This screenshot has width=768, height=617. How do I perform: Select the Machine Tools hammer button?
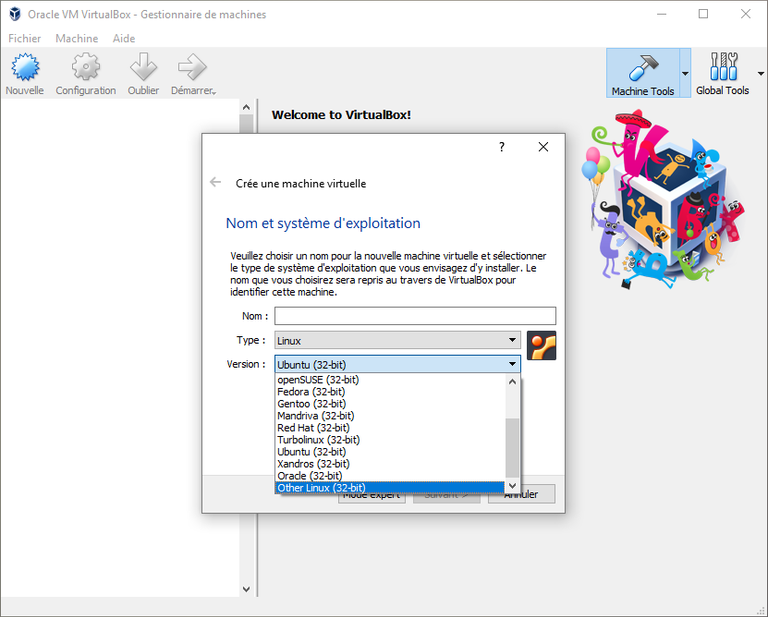click(643, 73)
